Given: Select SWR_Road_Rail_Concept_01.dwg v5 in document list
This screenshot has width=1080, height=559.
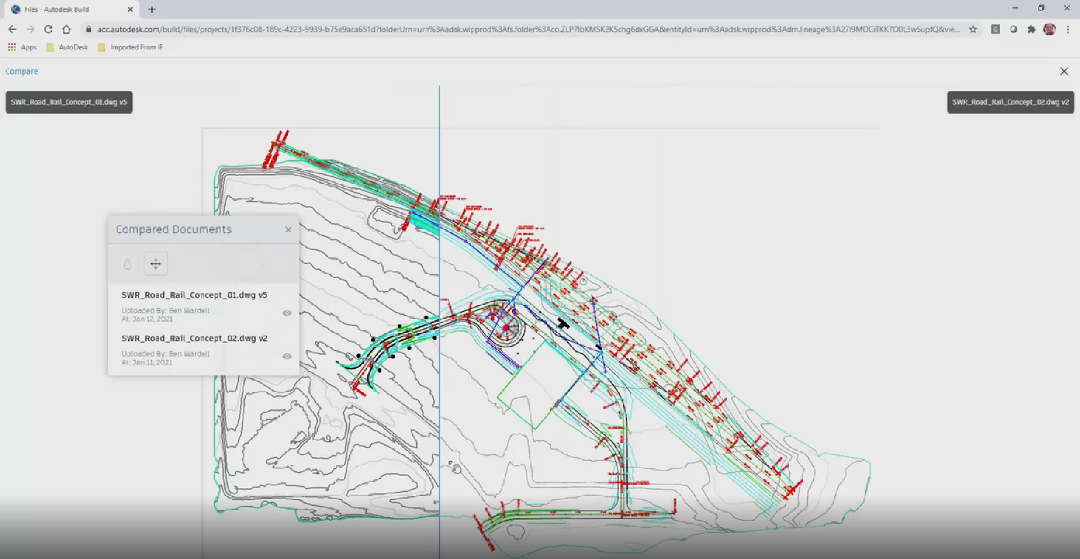Looking at the screenshot, I should [x=194, y=295].
